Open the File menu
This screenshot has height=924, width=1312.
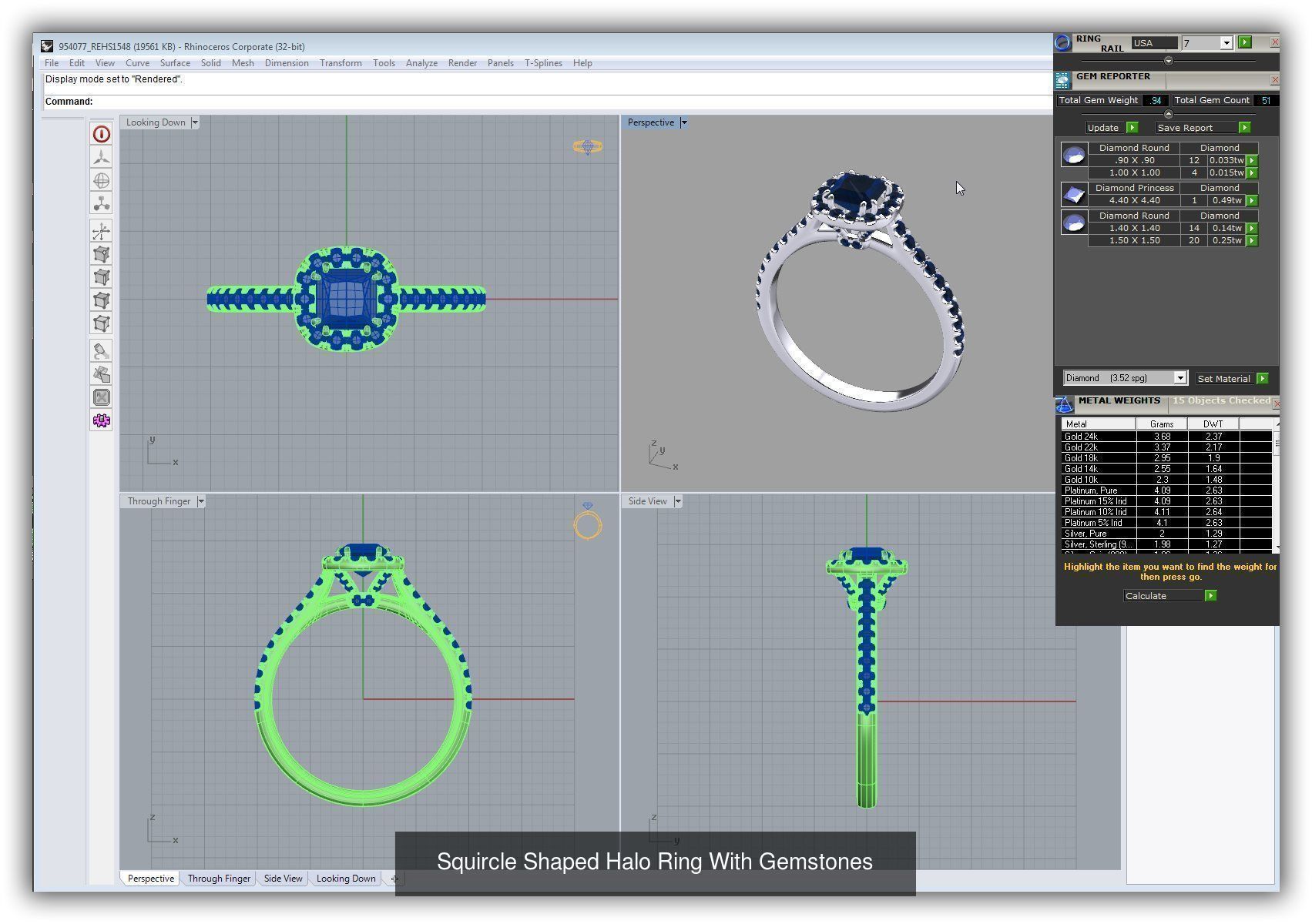click(52, 63)
